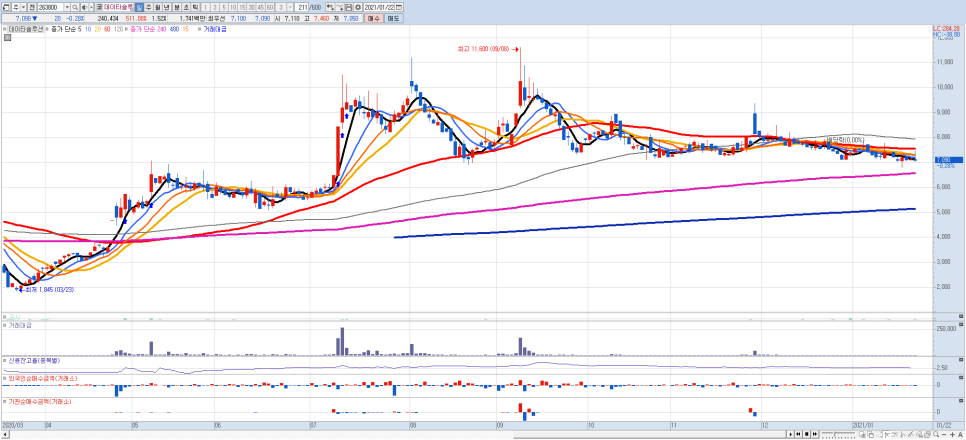966x440 pixels.
Task: Click the 공시 indicator label
Action: coord(12,317)
